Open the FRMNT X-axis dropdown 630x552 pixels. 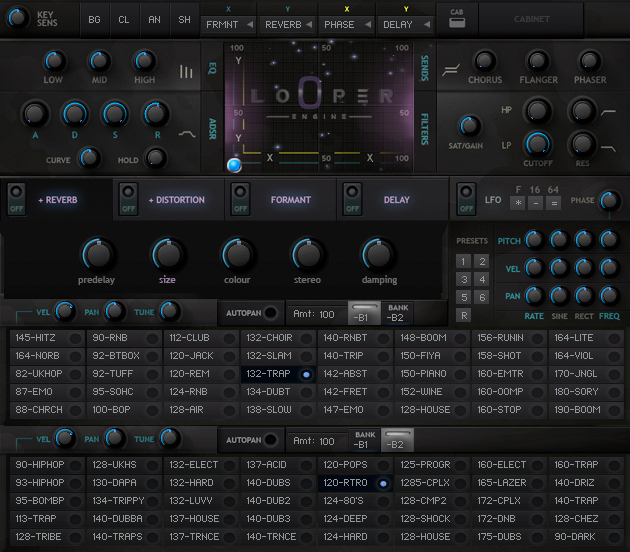pos(228,25)
